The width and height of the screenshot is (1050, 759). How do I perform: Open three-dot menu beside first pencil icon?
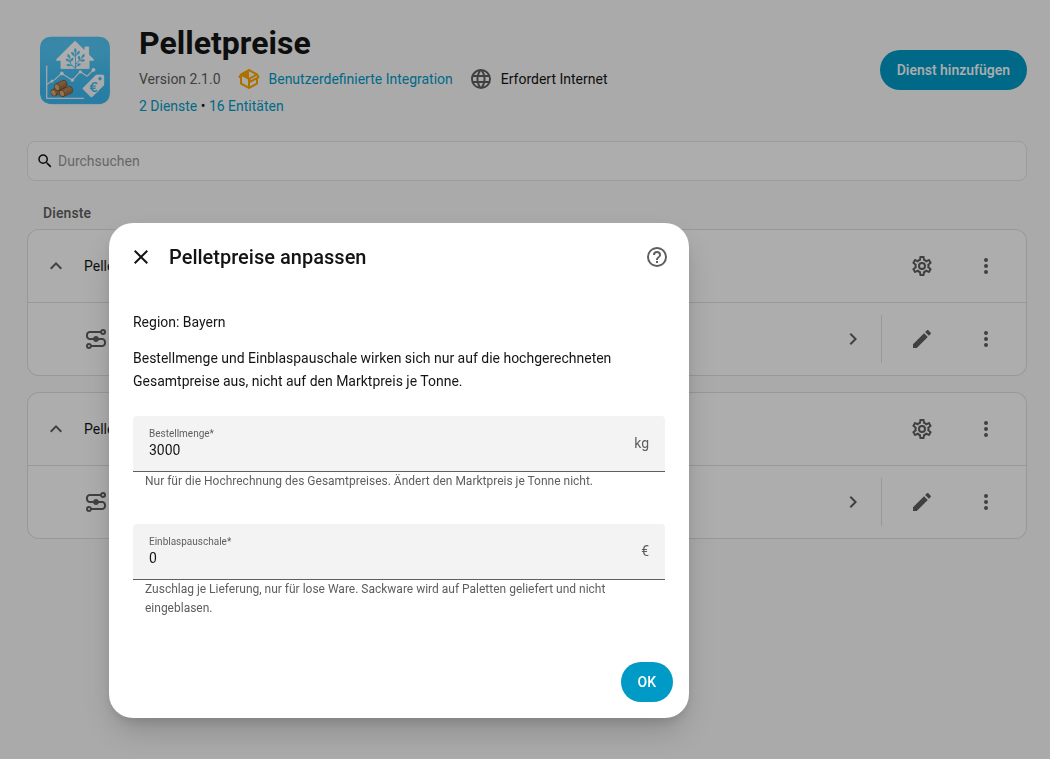click(x=985, y=339)
